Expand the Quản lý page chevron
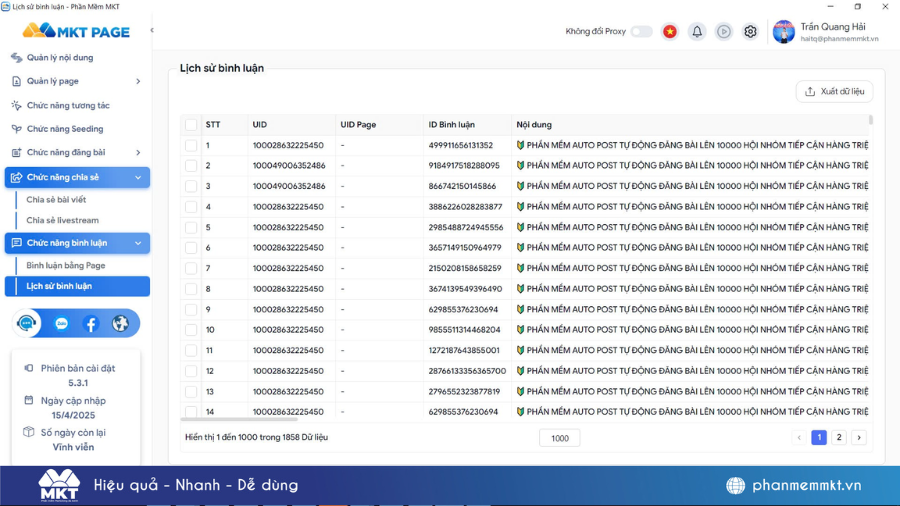The height and width of the screenshot is (506, 900). (x=138, y=81)
